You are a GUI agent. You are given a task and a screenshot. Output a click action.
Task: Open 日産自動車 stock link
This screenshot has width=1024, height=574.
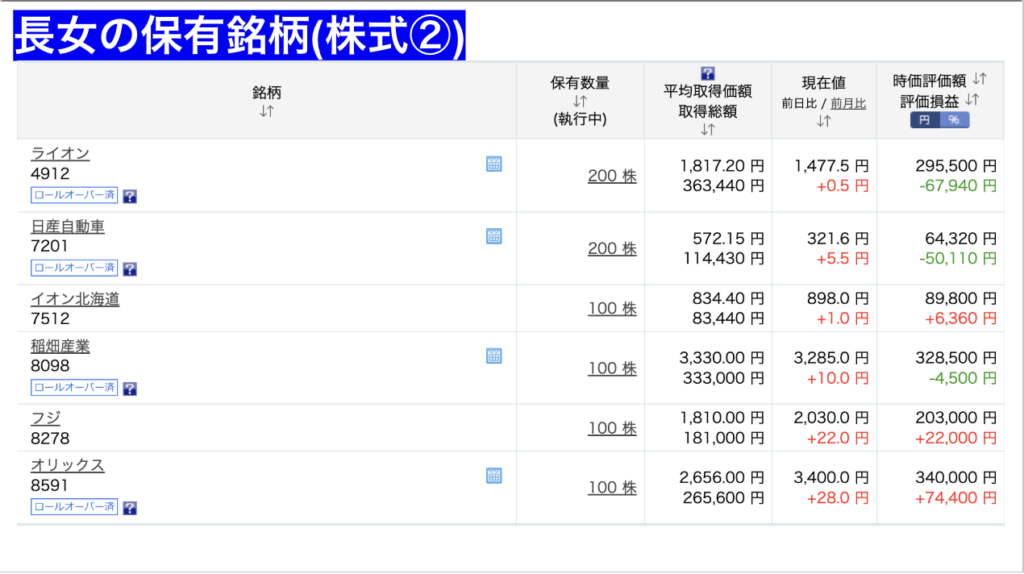coord(67,227)
